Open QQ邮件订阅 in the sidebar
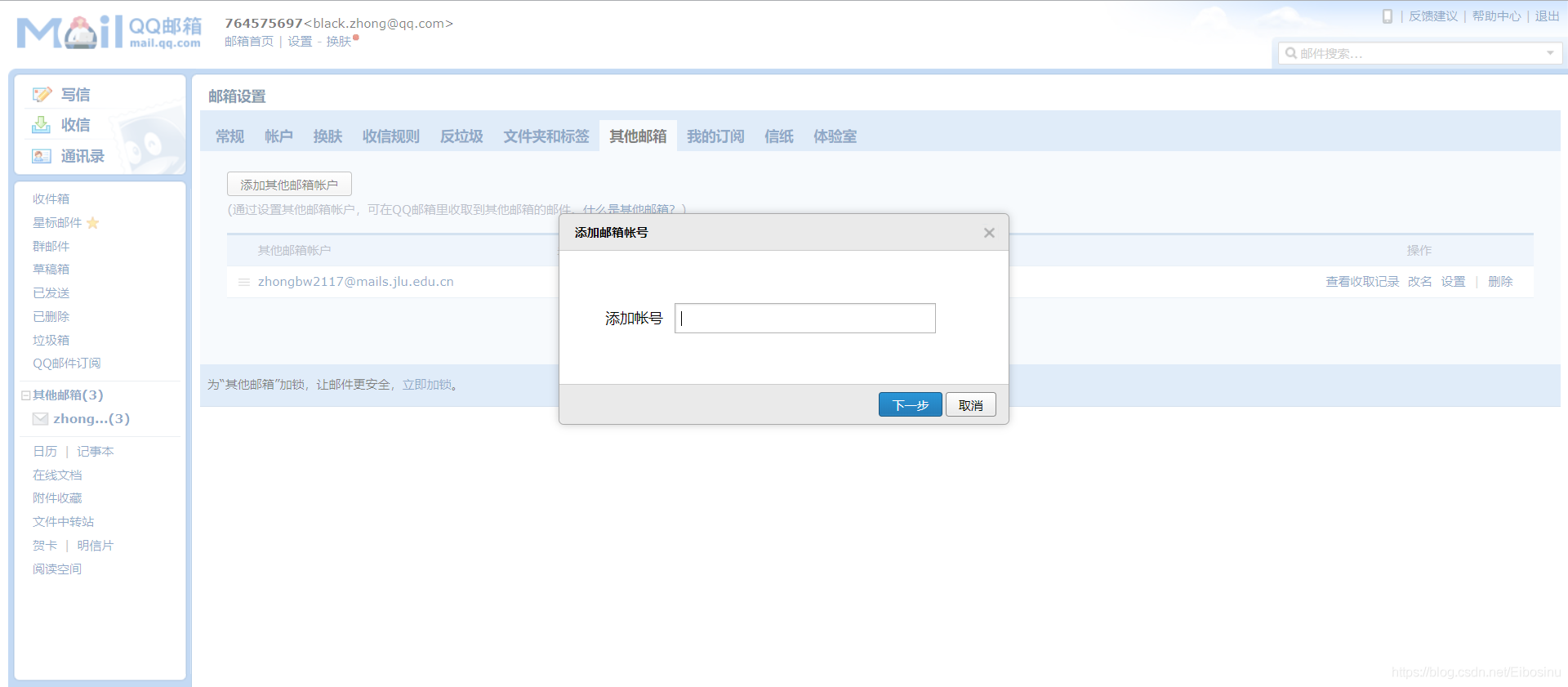Screen dimensions: 1568x687 point(67,364)
